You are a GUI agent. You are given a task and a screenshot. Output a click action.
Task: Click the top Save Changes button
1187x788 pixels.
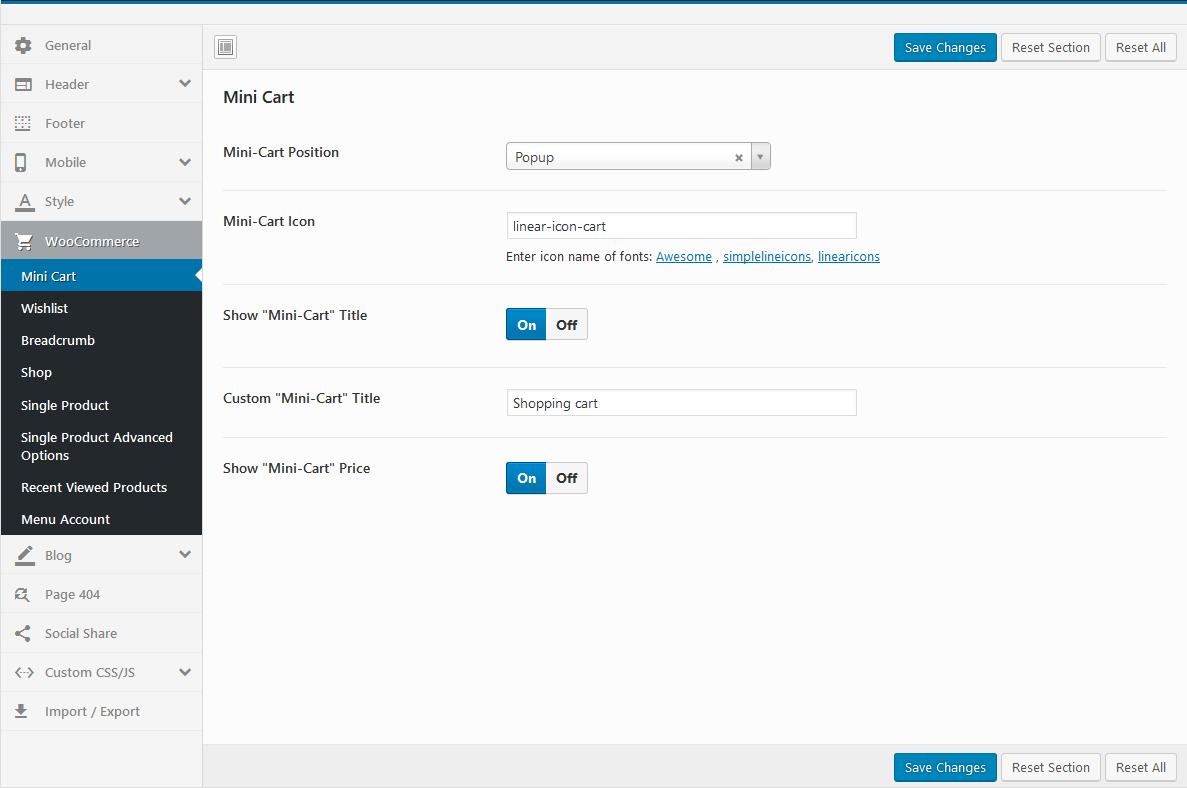pyautogui.click(x=945, y=48)
